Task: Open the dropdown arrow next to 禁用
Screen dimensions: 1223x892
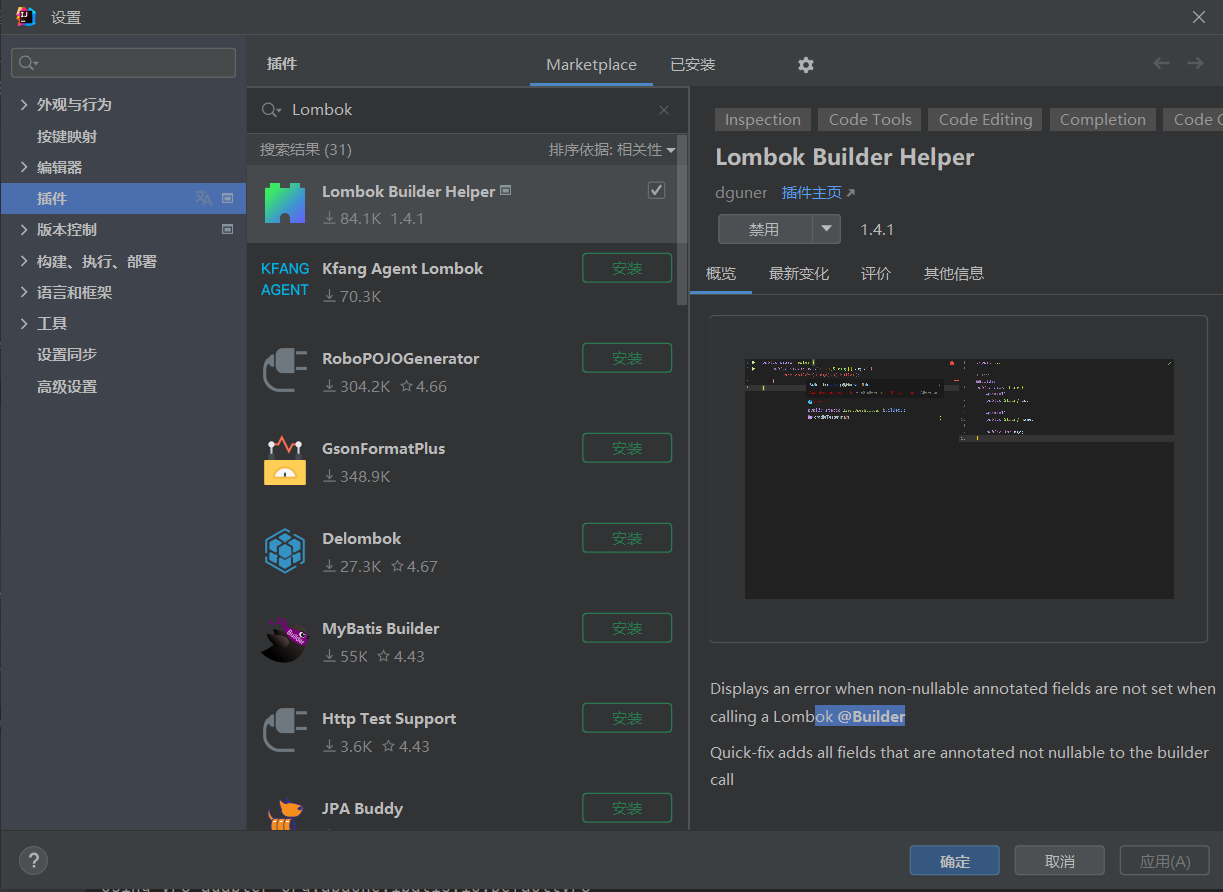Action: coord(826,229)
